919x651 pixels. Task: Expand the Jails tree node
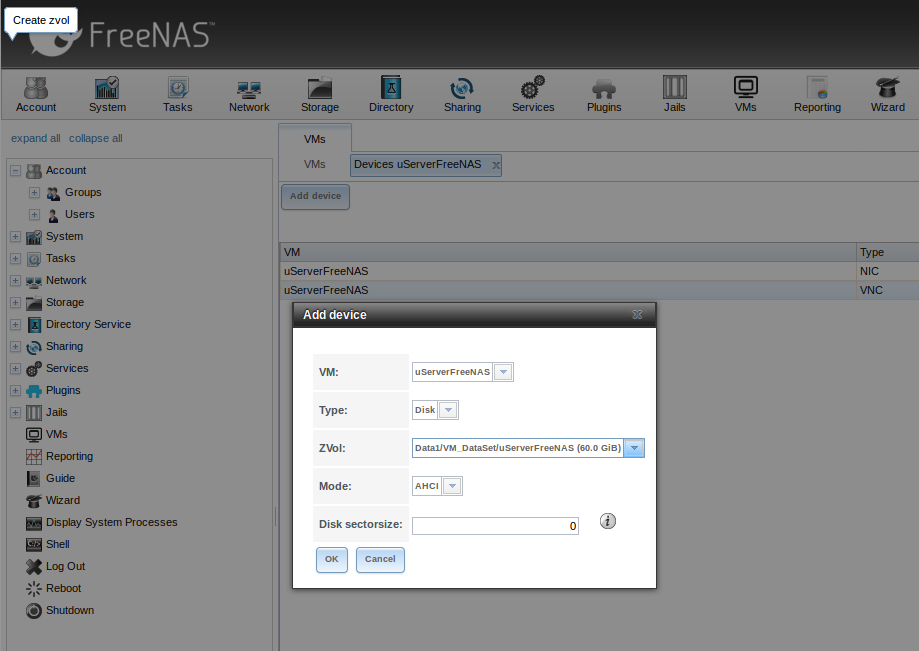(x=16, y=413)
